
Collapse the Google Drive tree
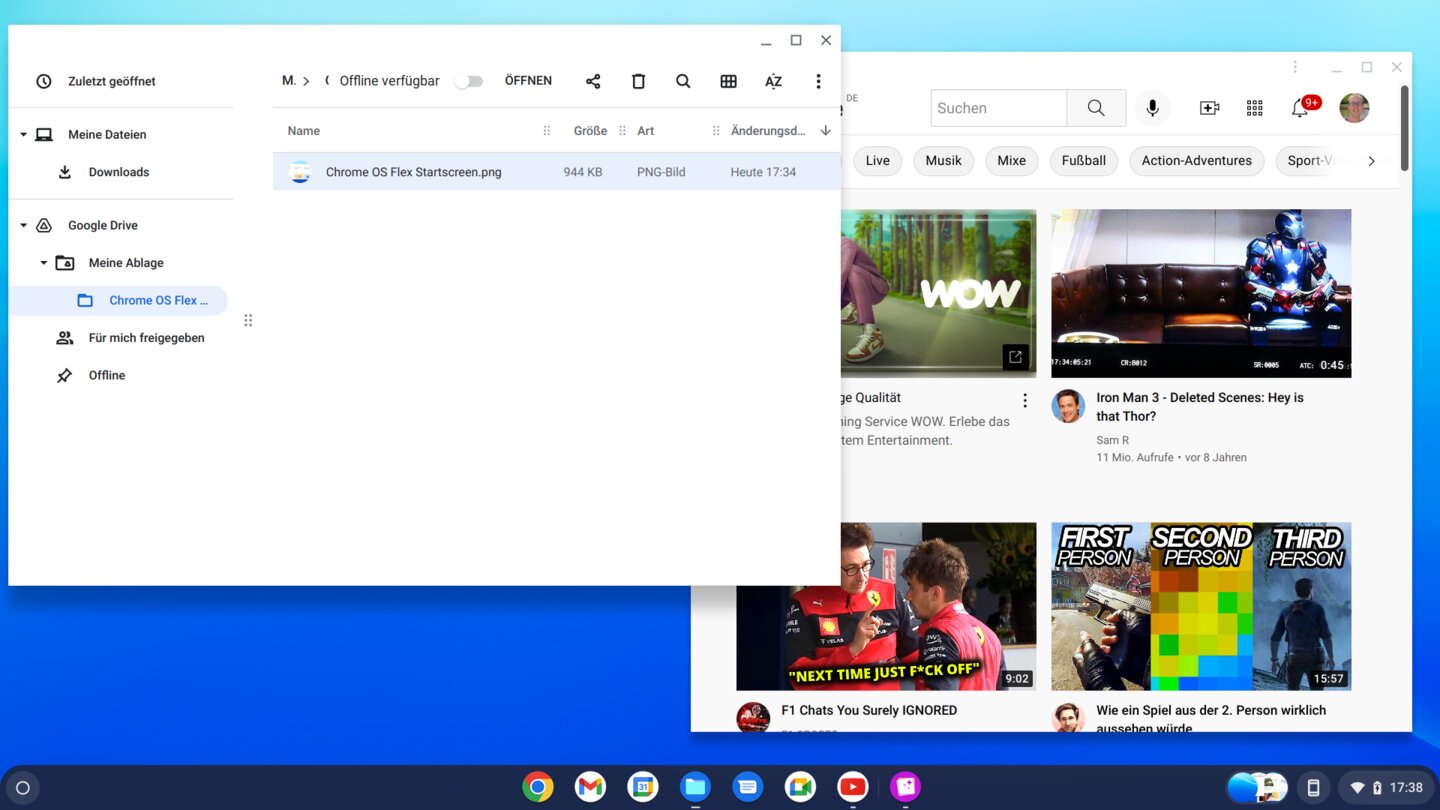point(23,225)
